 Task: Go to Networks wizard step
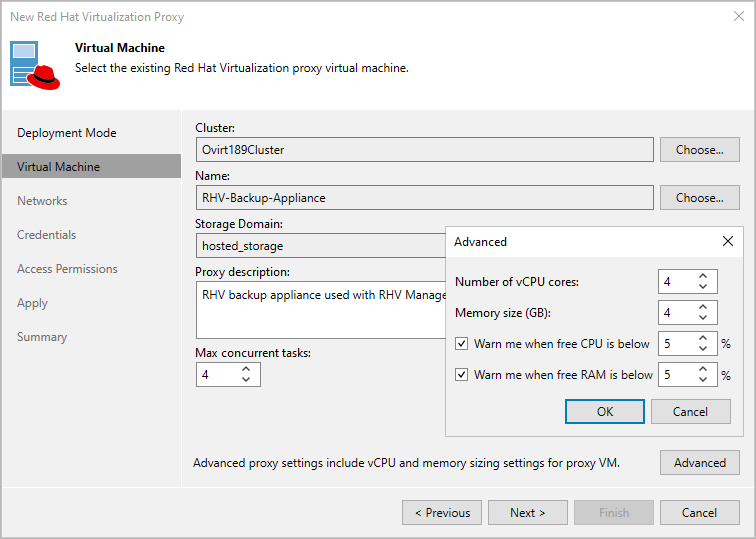(42, 201)
